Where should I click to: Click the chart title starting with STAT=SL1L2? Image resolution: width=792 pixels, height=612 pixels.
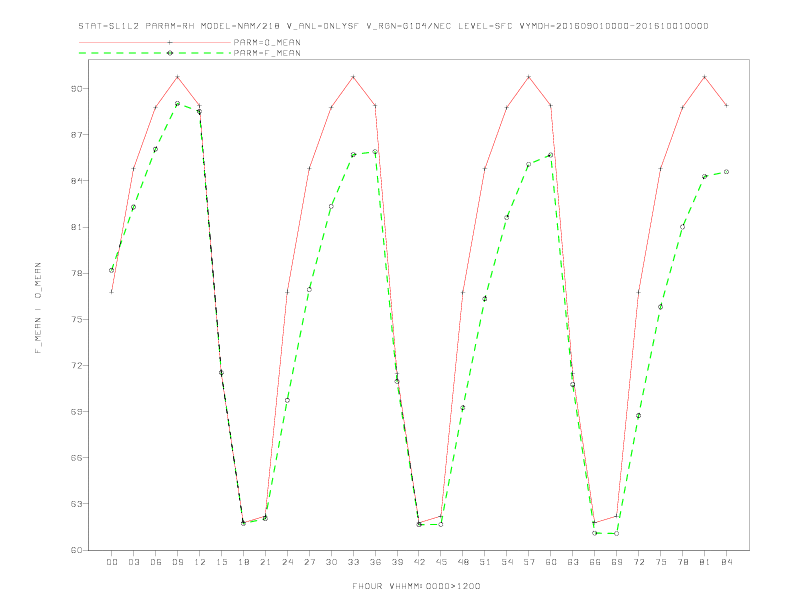(393, 26)
